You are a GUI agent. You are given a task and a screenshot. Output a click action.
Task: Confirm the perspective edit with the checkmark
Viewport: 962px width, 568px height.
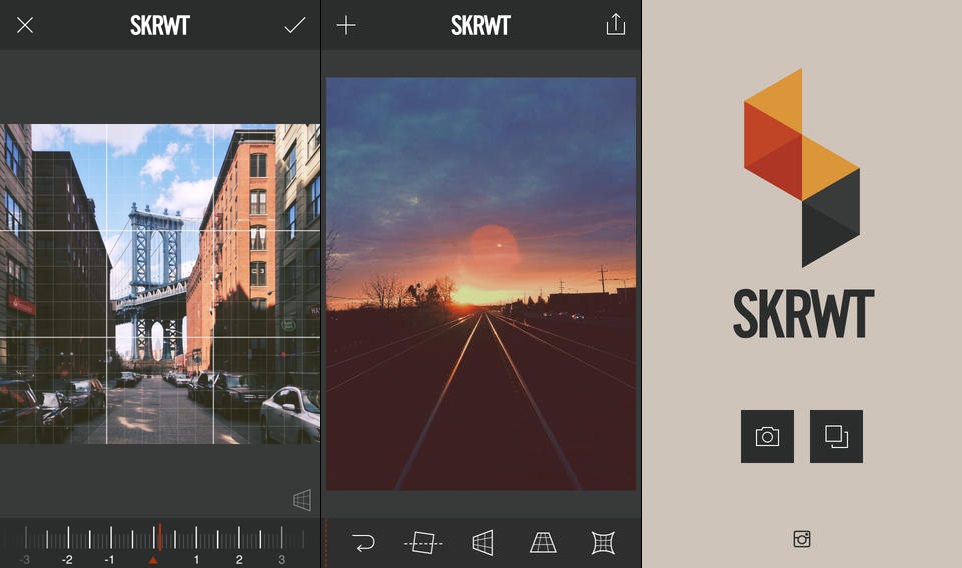(294, 26)
